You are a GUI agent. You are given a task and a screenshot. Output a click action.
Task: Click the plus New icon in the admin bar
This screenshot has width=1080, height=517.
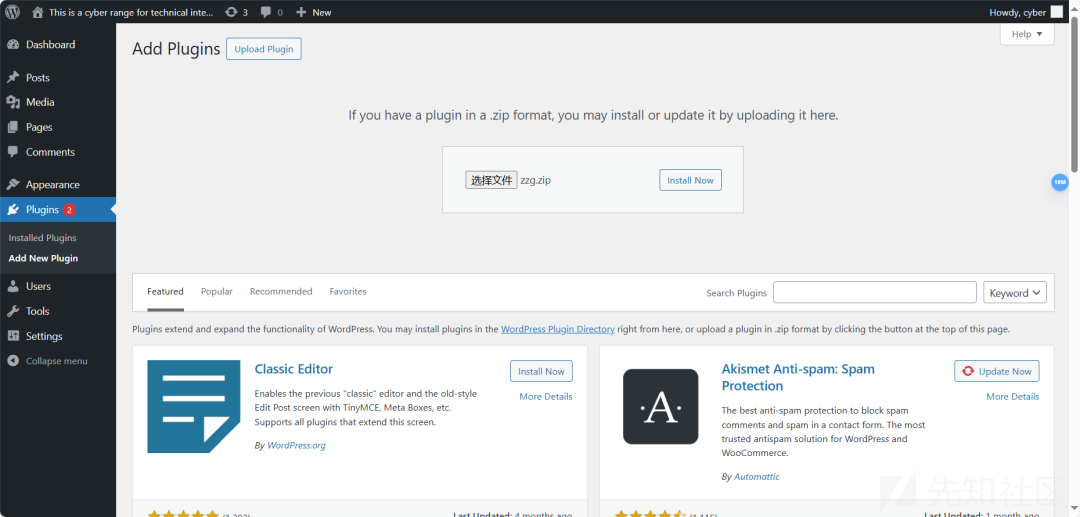click(x=301, y=12)
